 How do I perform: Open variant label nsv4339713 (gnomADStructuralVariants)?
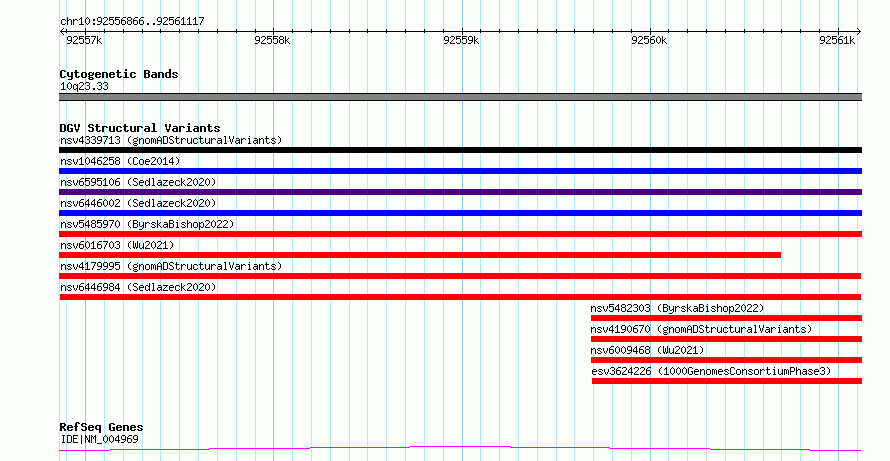[171, 140]
